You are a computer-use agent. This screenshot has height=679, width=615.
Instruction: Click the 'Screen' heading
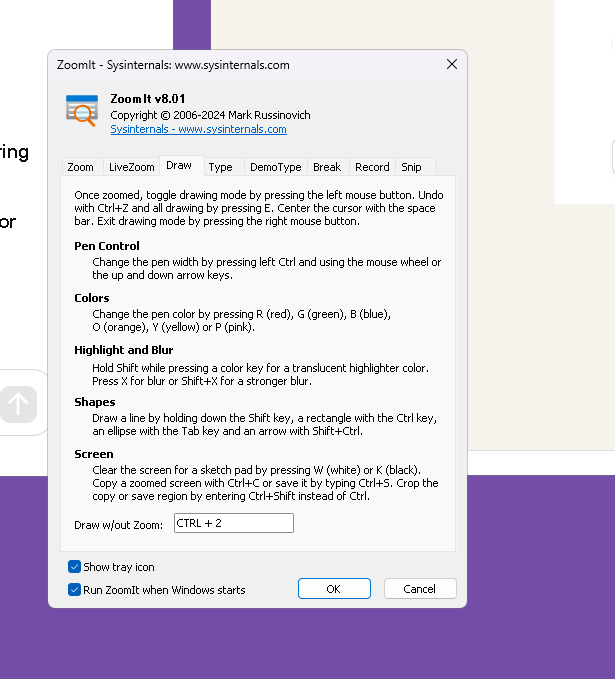coord(94,454)
